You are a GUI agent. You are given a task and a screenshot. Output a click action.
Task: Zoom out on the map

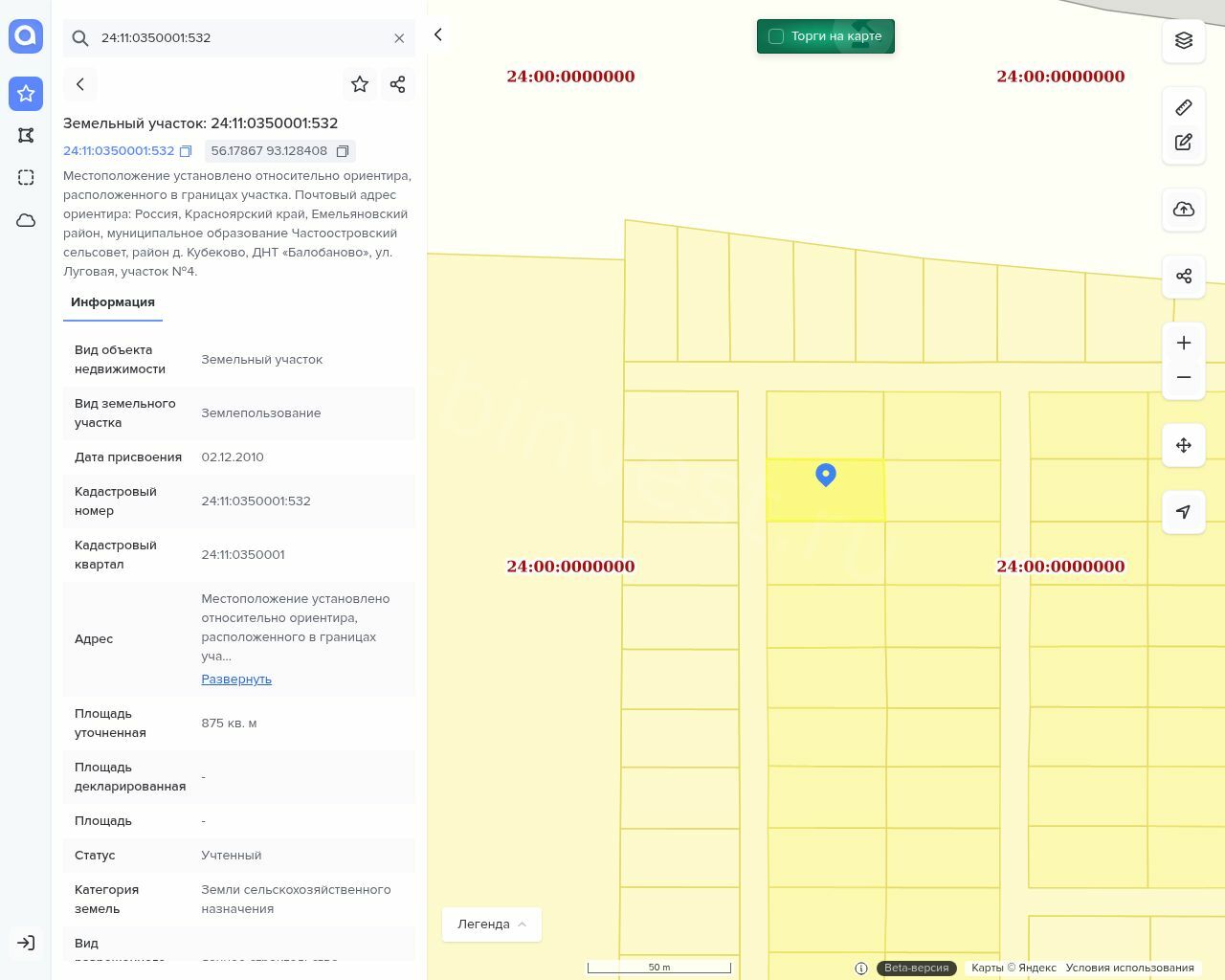1184,377
